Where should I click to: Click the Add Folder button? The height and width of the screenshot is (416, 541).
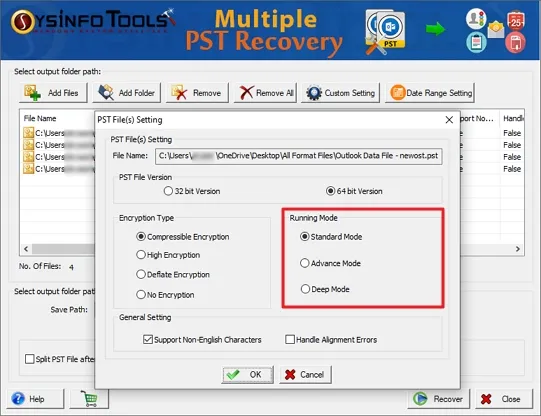click(127, 93)
